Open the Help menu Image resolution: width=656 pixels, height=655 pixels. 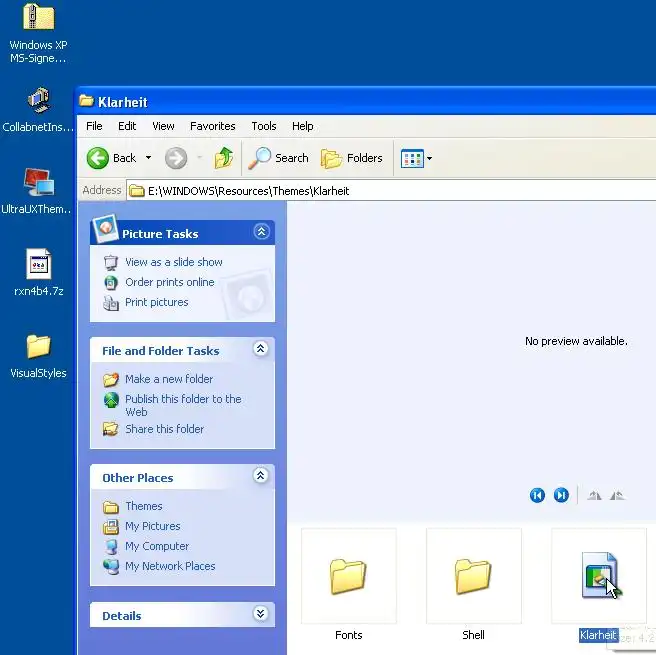click(302, 126)
